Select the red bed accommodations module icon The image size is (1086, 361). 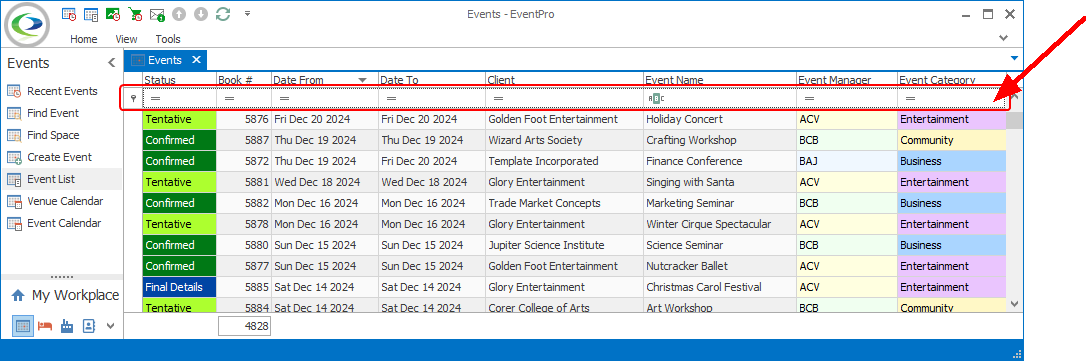coord(45,326)
